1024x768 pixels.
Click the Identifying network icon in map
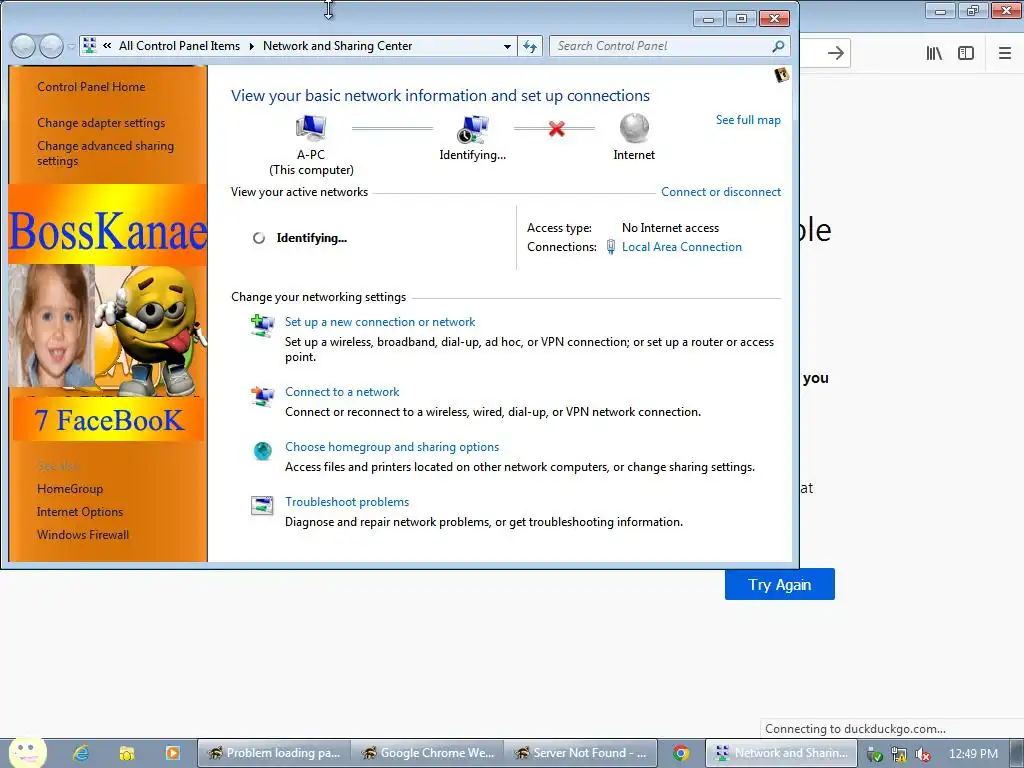[472, 129]
